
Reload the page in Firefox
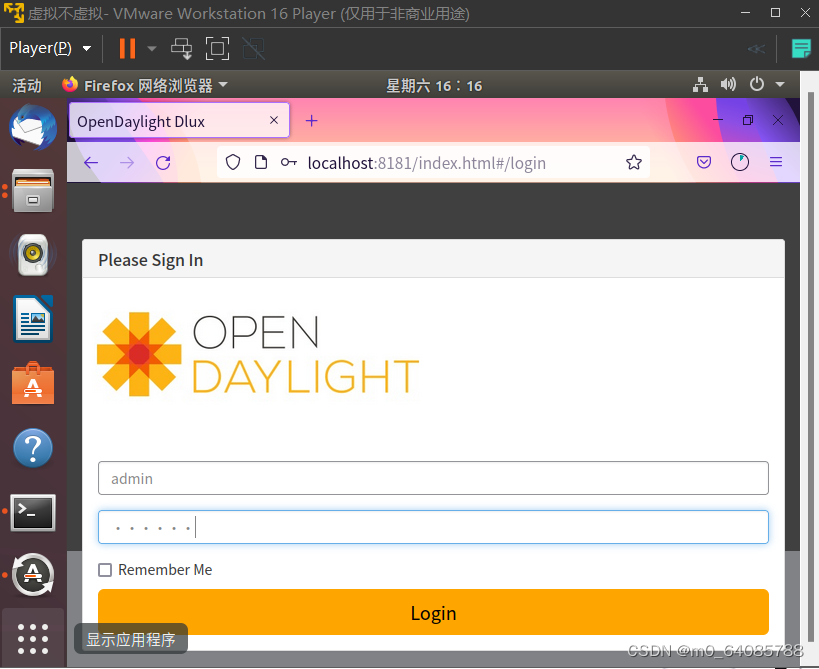coord(163,163)
